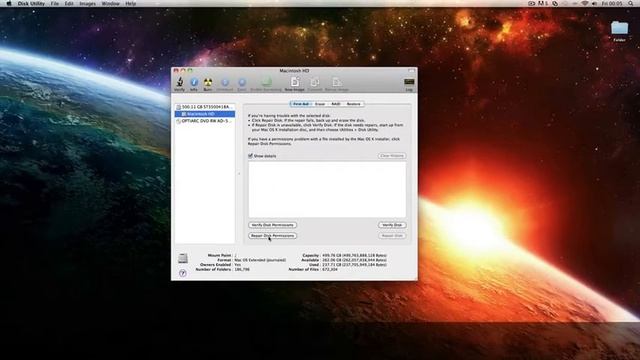Screen dimensions: 640x360
Task: Open the Edit menu
Action: coord(69,3)
